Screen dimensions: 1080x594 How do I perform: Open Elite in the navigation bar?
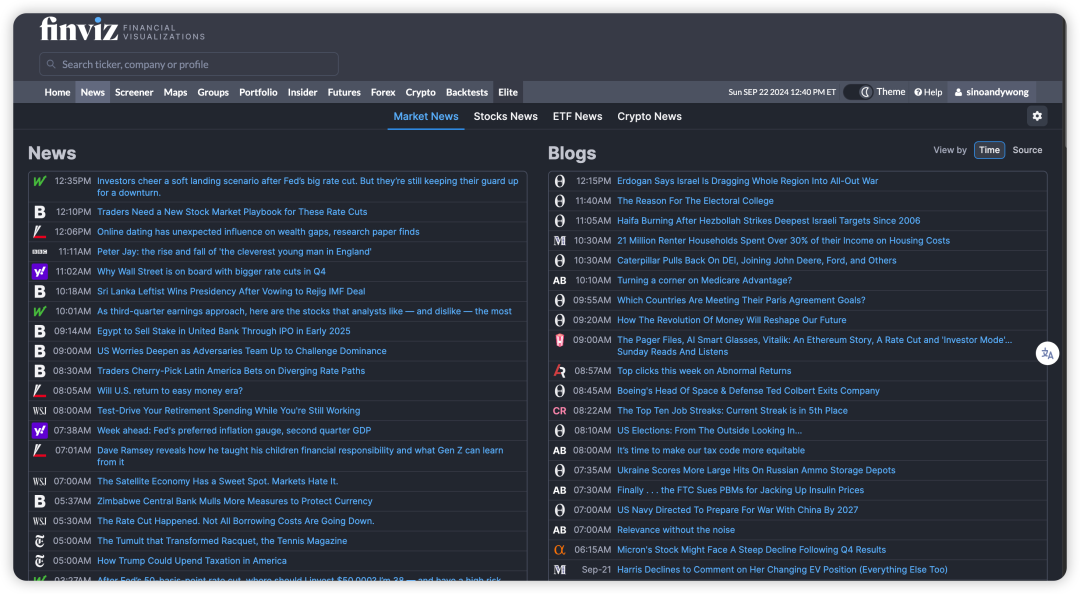[508, 92]
